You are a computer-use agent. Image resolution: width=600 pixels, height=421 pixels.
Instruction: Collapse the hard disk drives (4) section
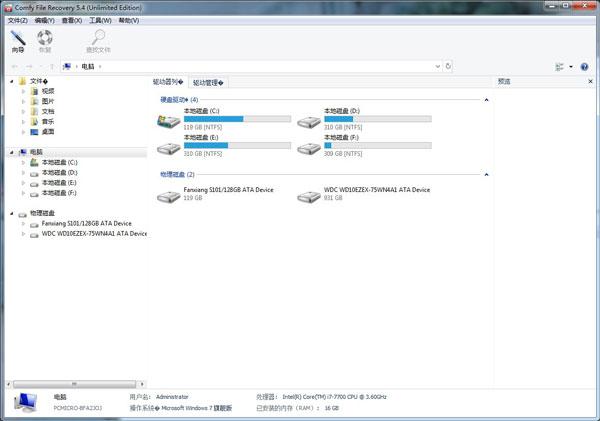tap(486, 100)
